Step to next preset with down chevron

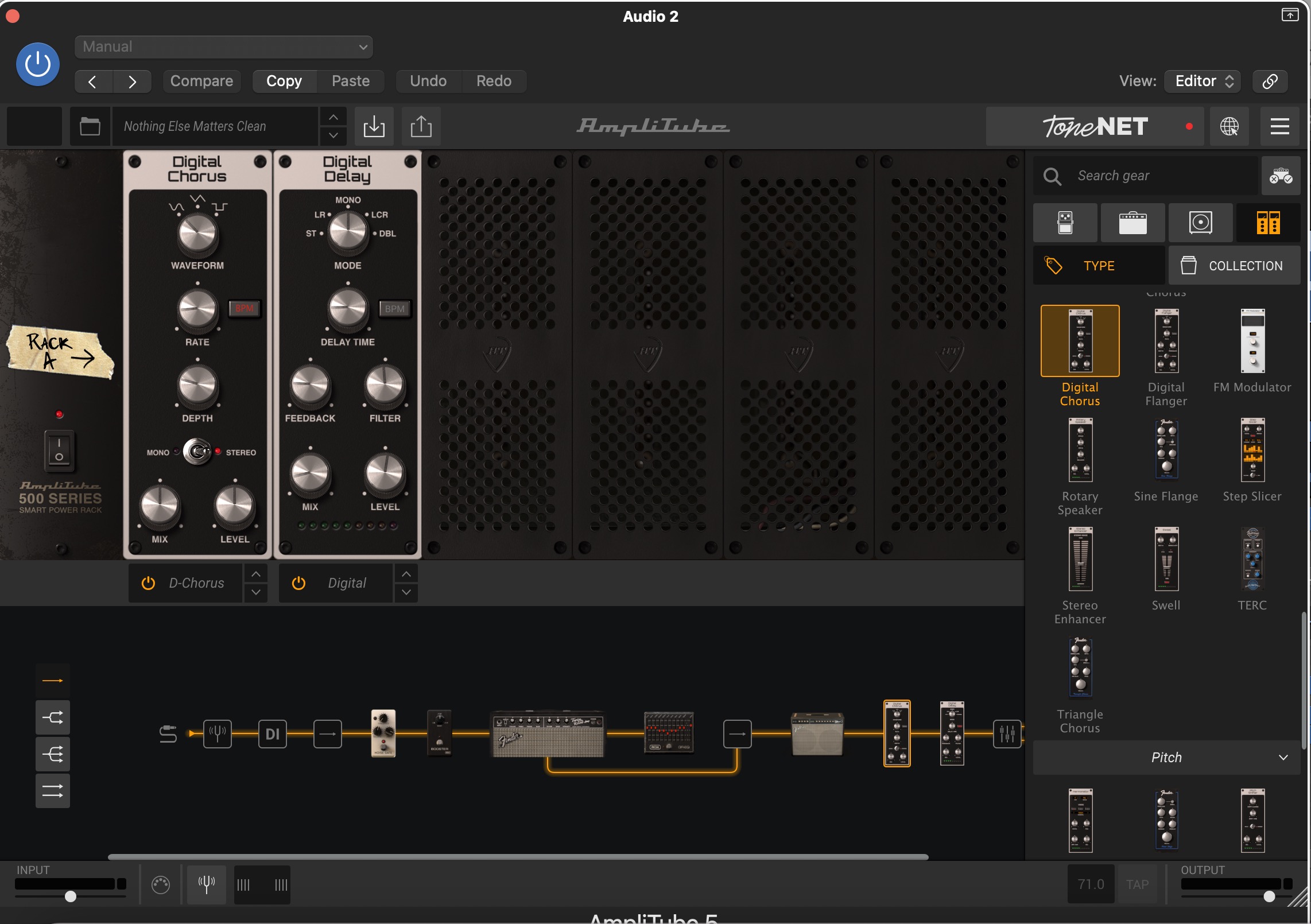click(333, 135)
